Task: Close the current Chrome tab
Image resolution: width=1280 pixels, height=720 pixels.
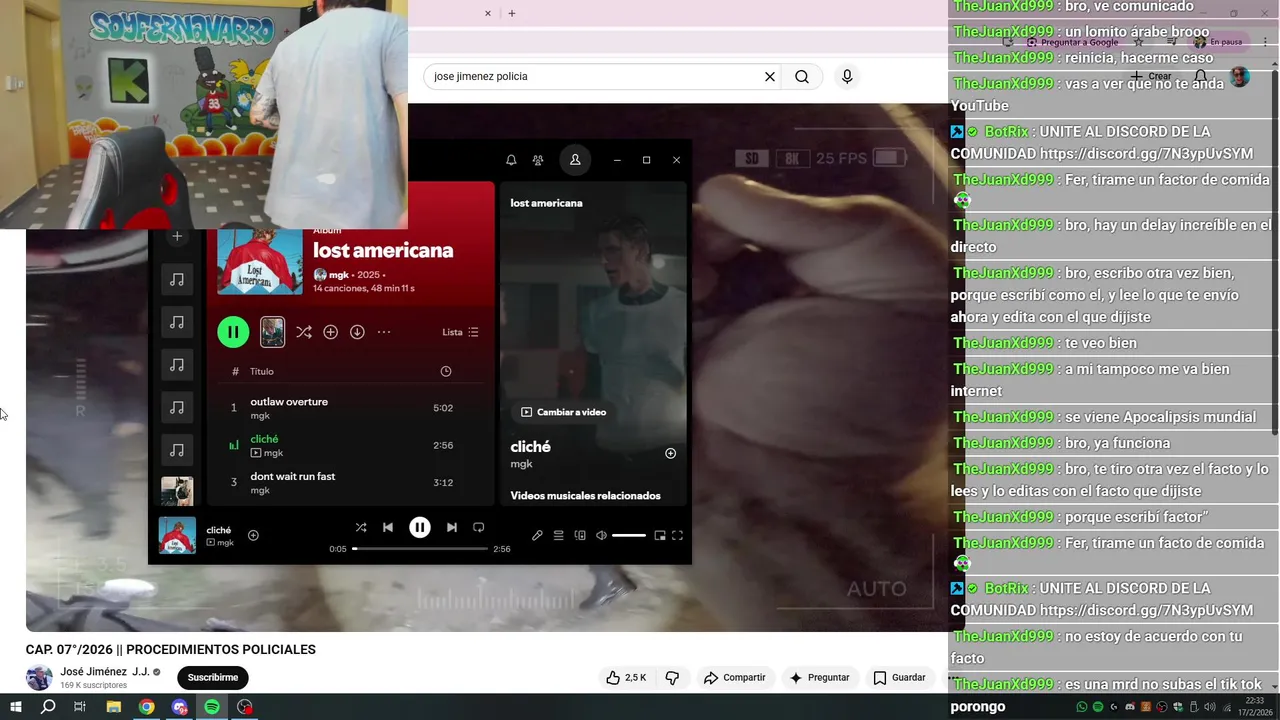Action: tap(488, 13)
